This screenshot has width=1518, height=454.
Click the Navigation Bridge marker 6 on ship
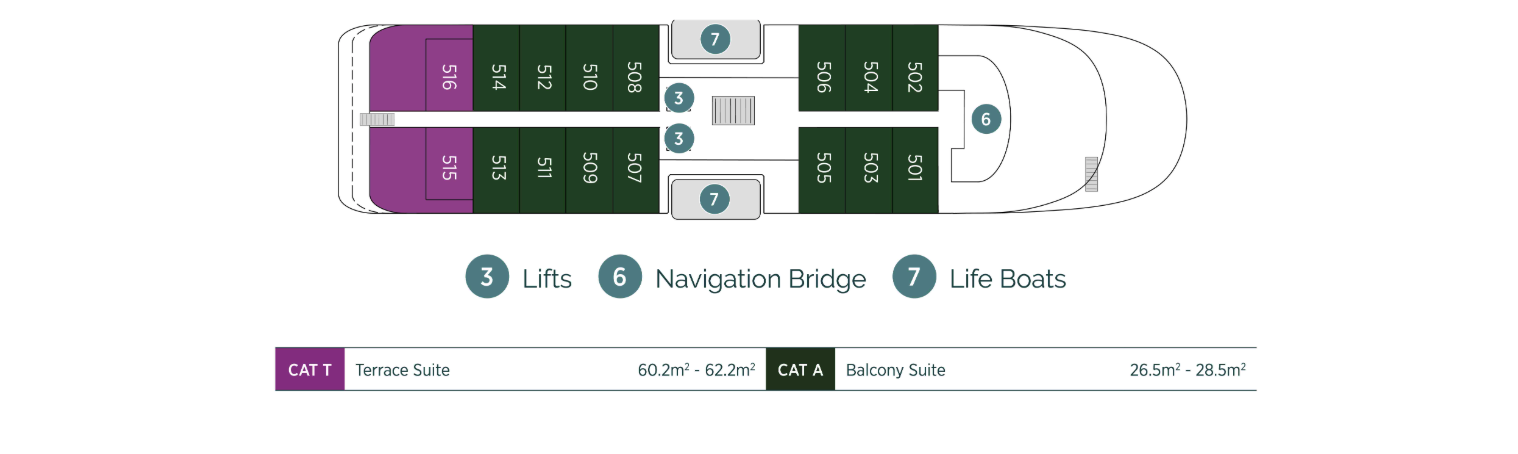[x=985, y=120]
